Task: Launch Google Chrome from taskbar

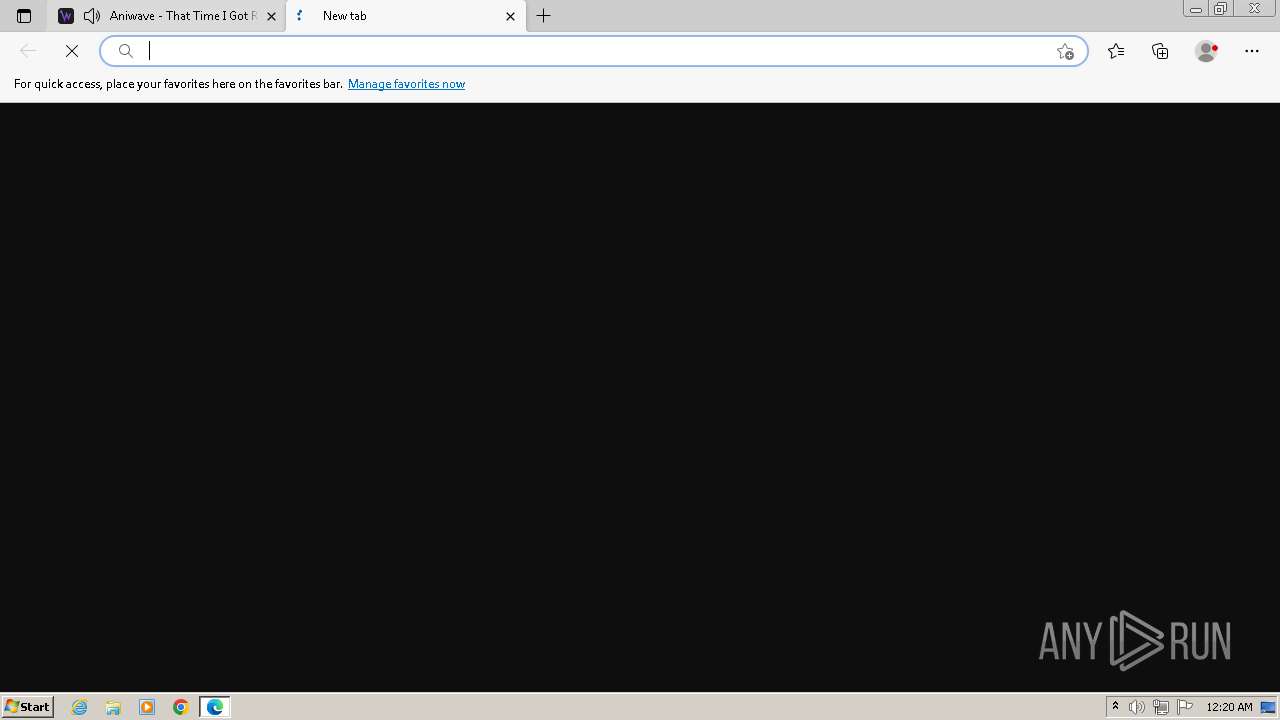Action: pos(181,707)
